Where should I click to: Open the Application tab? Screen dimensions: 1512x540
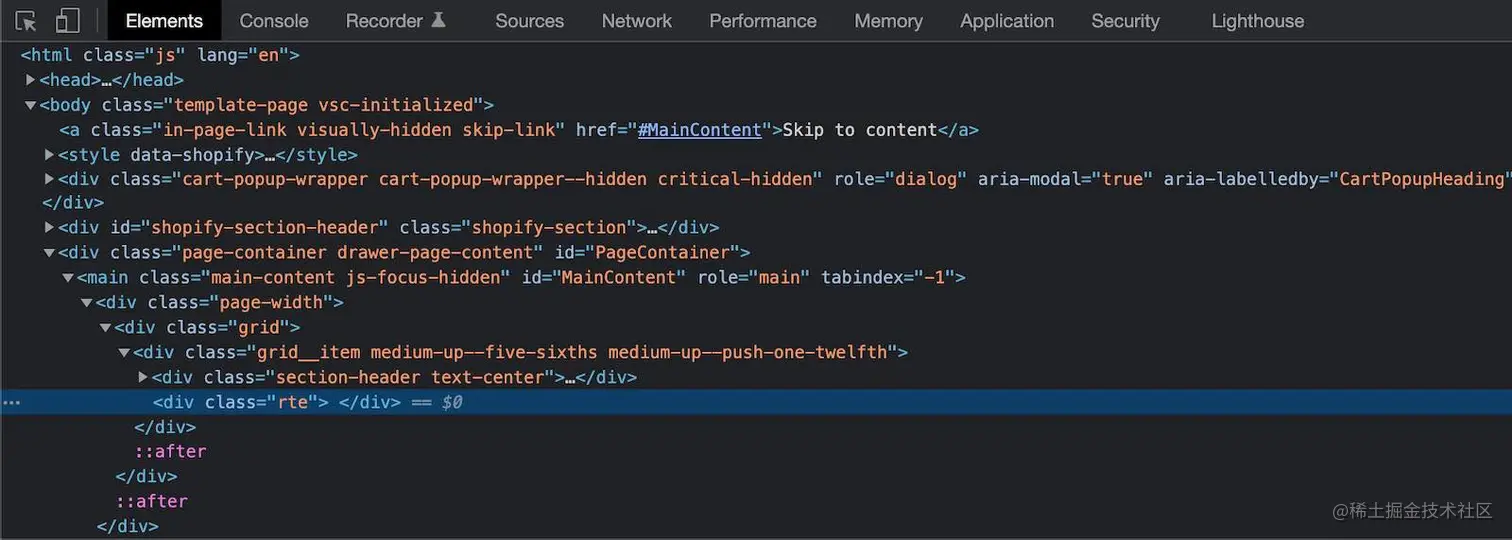point(1007,20)
